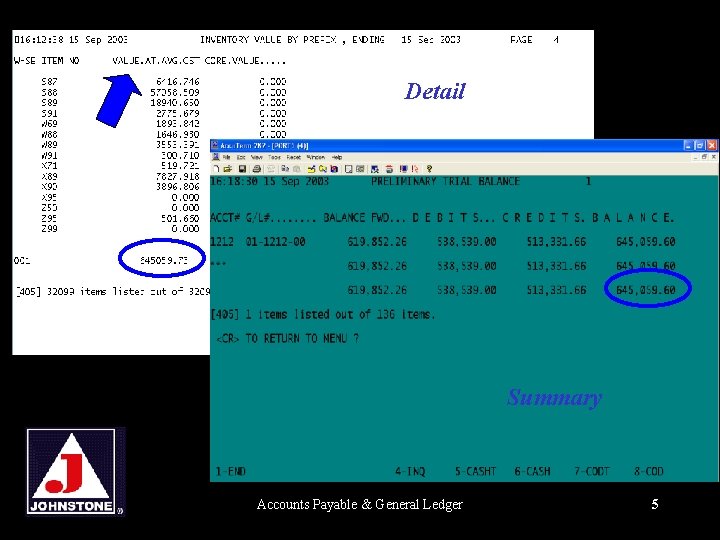Click account number '1212' in trial balance
720x540 pixels.
(222, 242)
